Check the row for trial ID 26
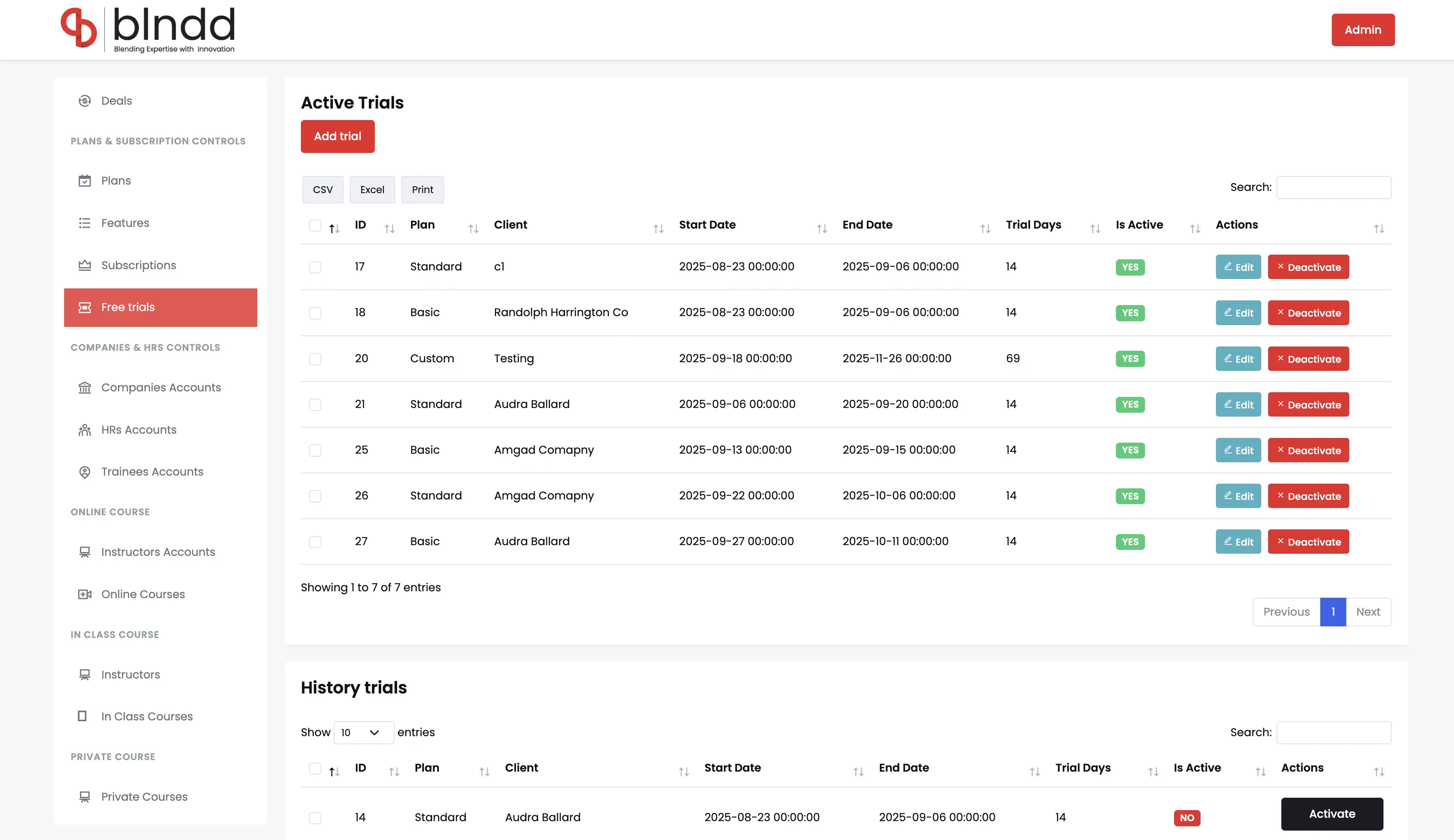 coord(315,496)
